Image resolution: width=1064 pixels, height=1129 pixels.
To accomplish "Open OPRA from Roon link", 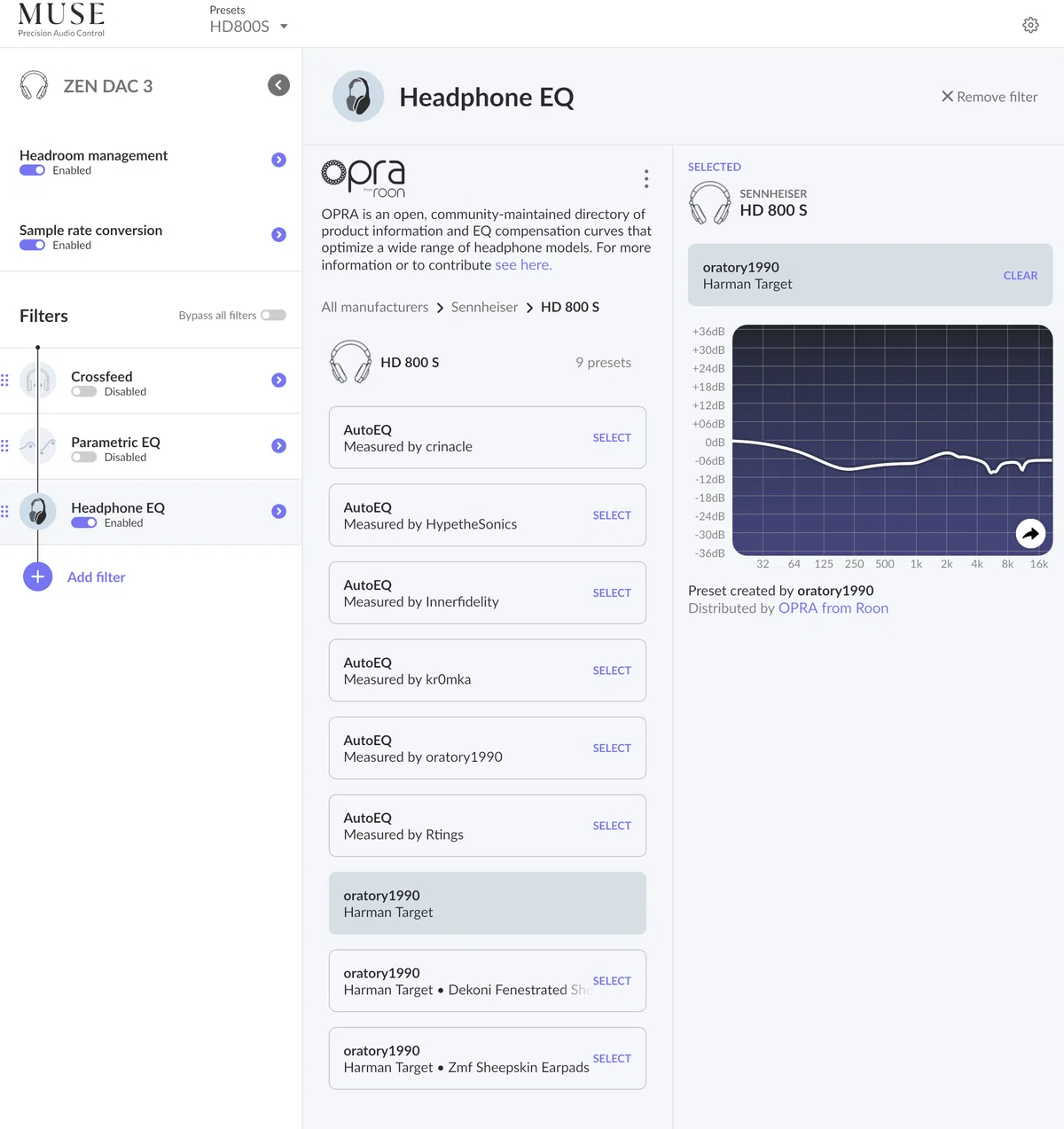I will coord(833,608).
